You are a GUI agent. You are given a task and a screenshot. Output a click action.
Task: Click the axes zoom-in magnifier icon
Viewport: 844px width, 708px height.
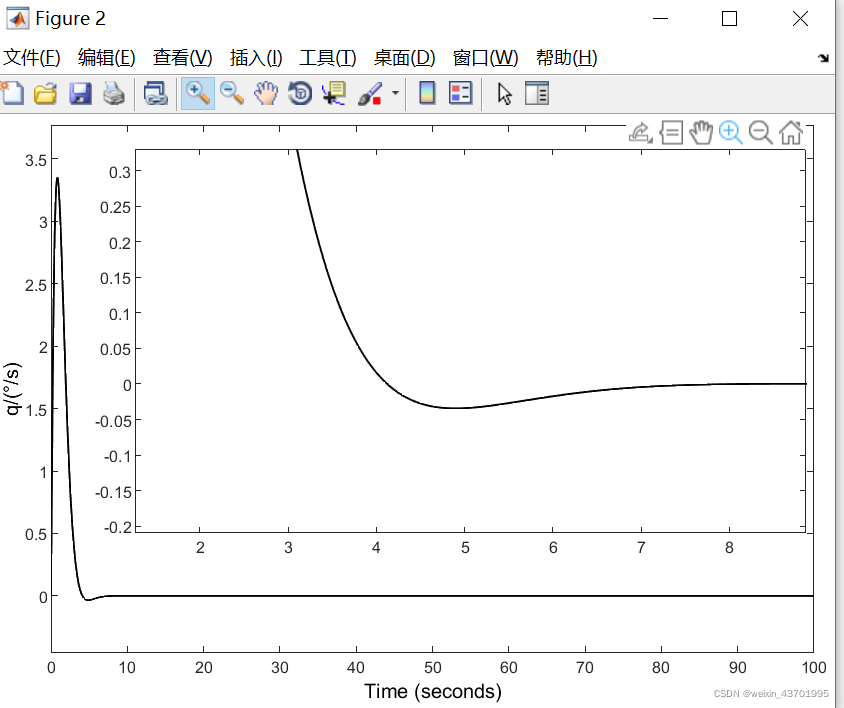point(731,132)
